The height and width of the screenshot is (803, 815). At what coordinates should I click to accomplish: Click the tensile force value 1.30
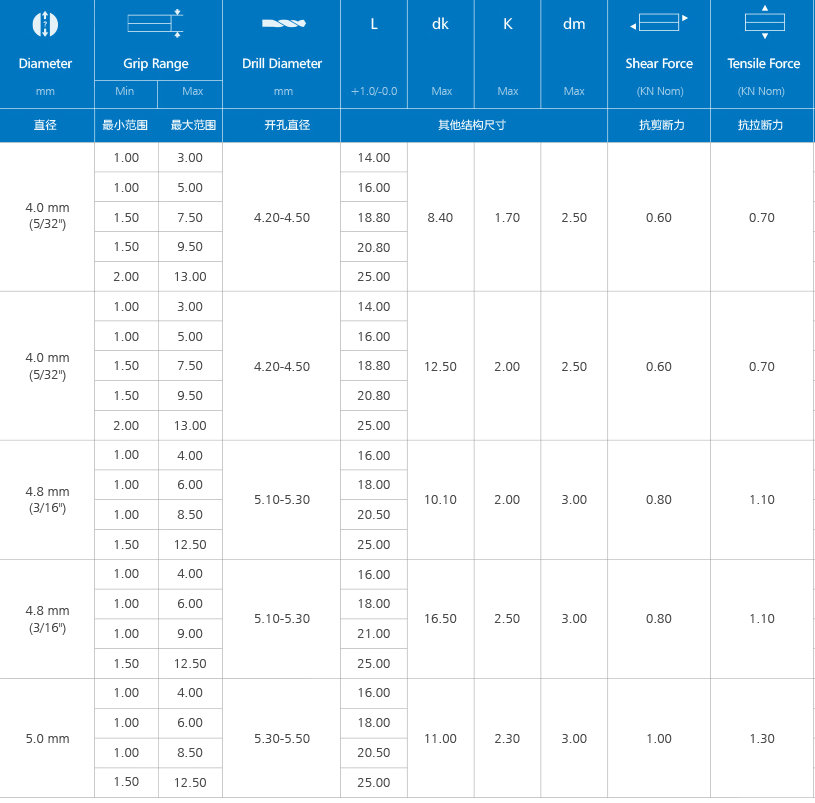(x=762, y=739)
